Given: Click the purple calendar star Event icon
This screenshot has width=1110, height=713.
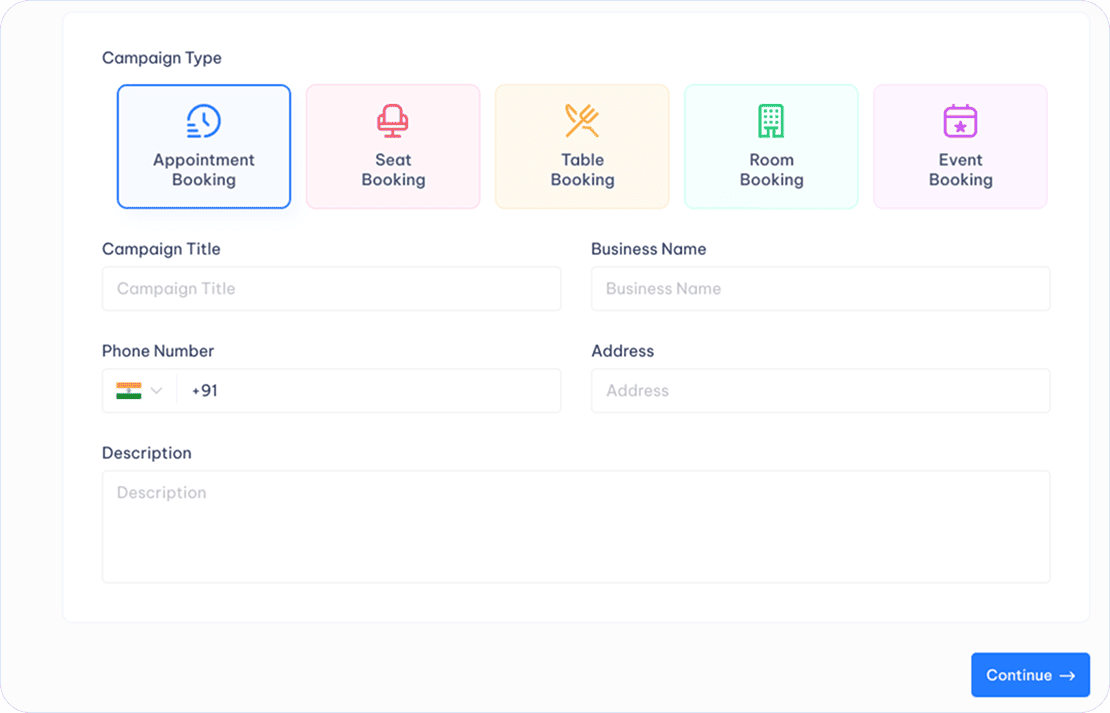Looking at the screenshot, I should 960,121.
